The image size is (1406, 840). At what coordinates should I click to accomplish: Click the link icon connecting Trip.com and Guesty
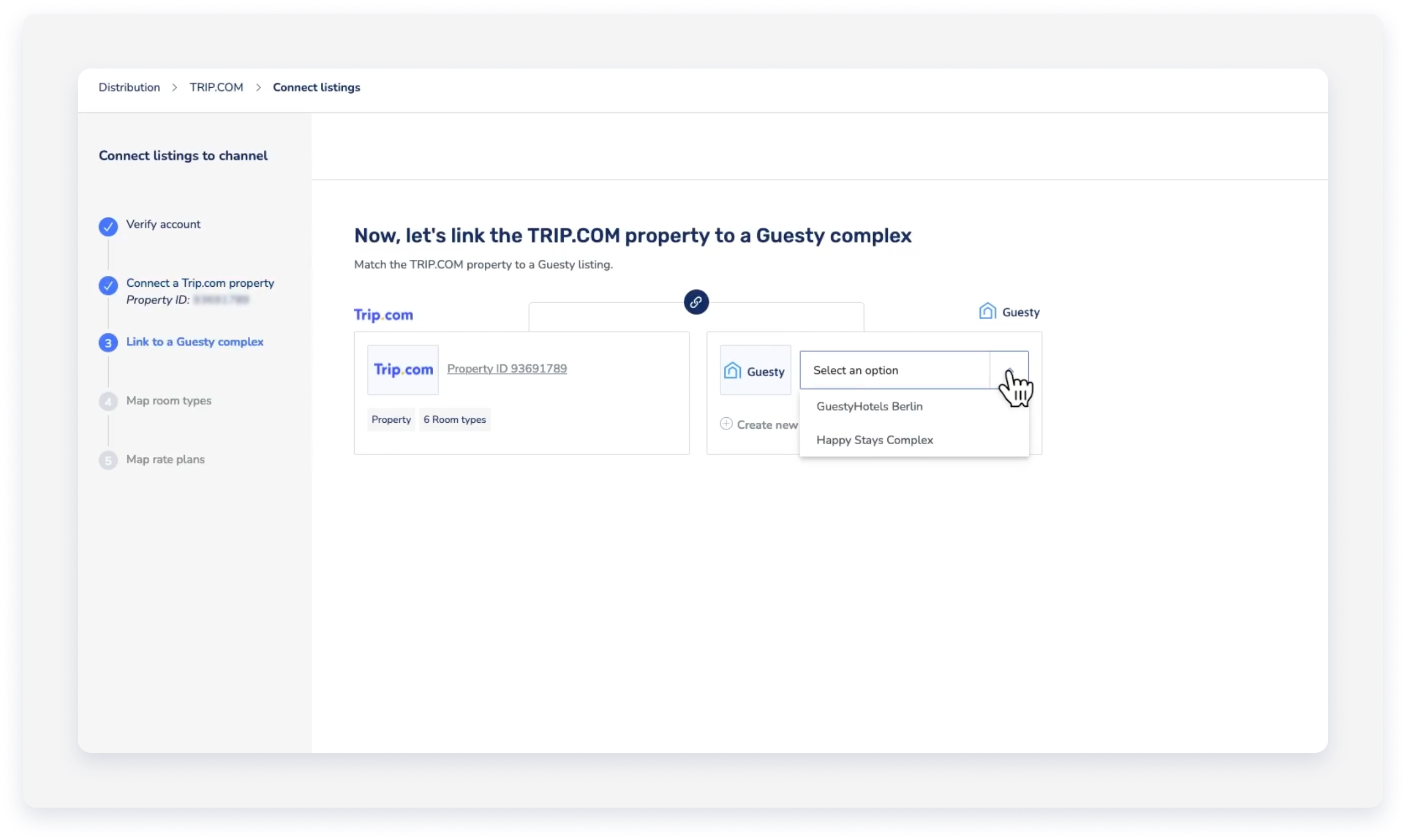[x=697, y=302]
